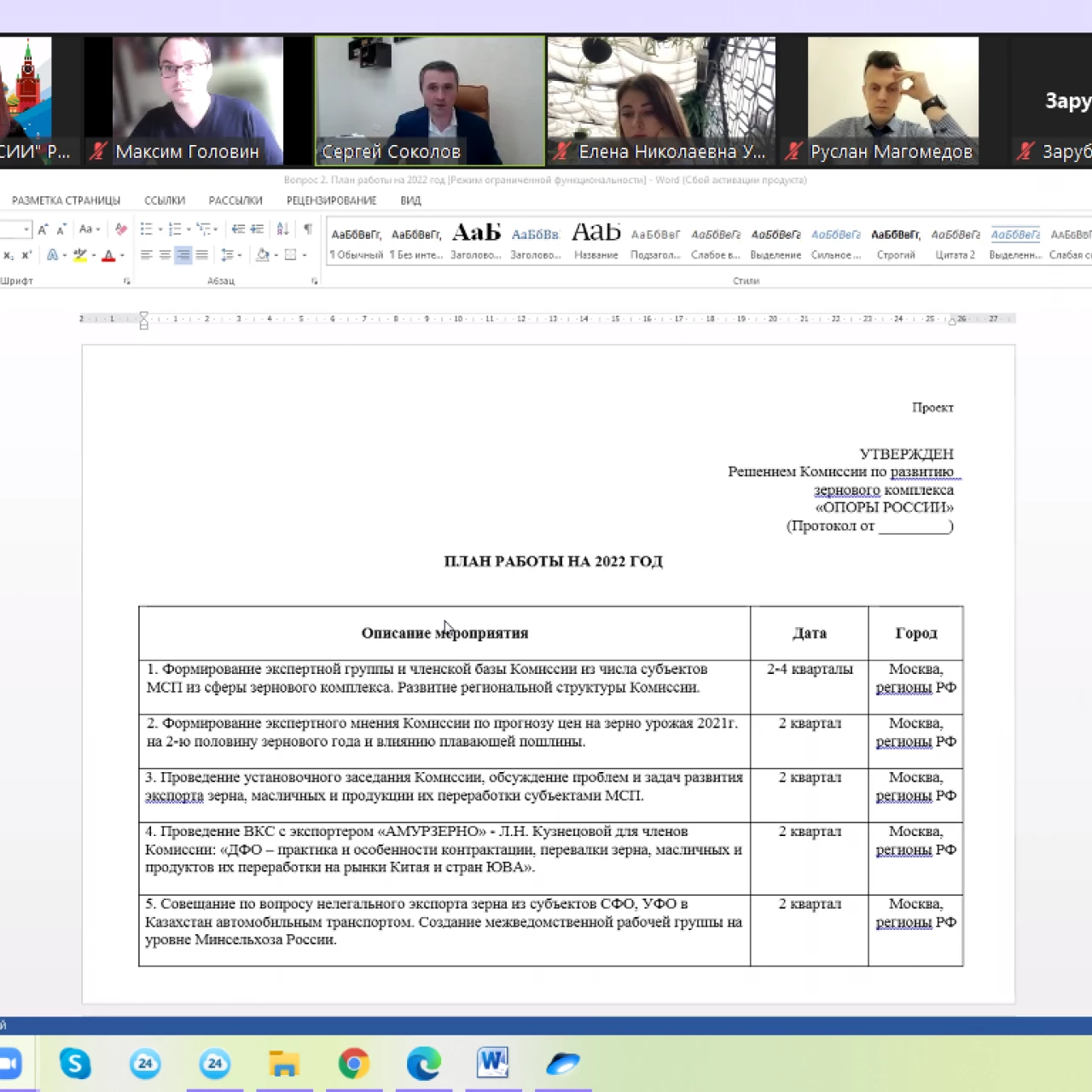Switch to the ССЫЛКИ ribbon tab
Viewport: 1092px width, 1092px height.
pos(165,200)
